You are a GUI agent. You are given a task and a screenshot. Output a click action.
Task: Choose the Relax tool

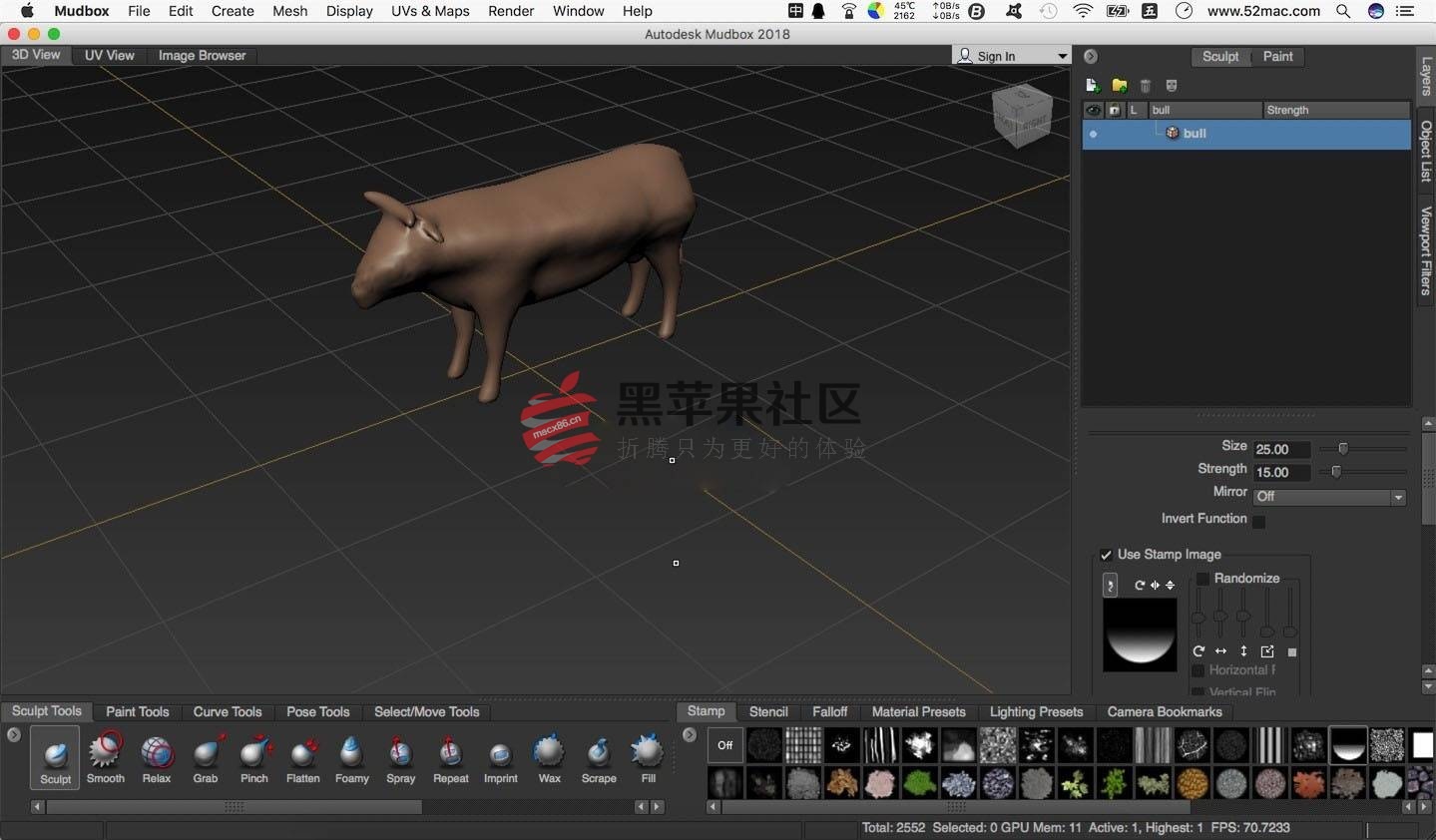[x=157, y=757]
